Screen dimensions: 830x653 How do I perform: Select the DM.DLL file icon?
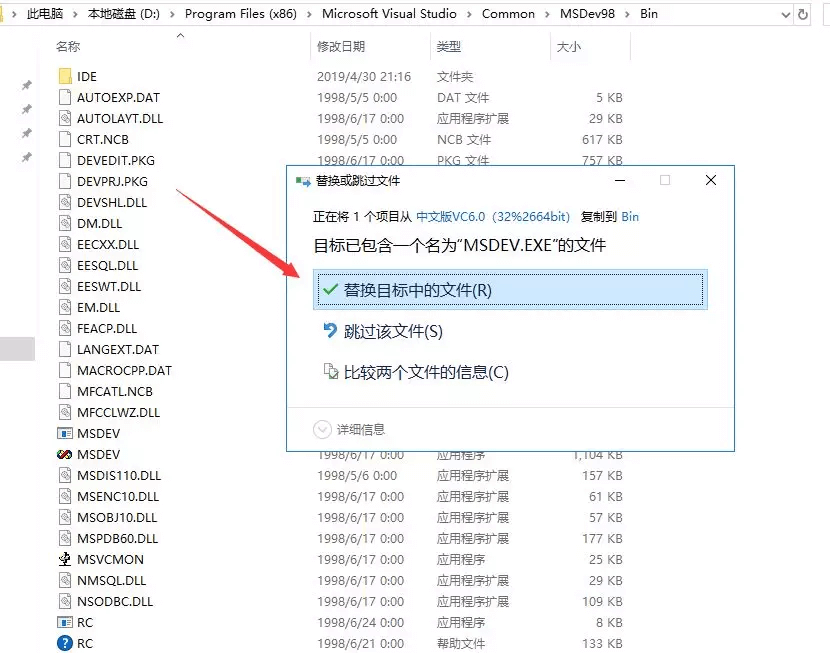65,223
